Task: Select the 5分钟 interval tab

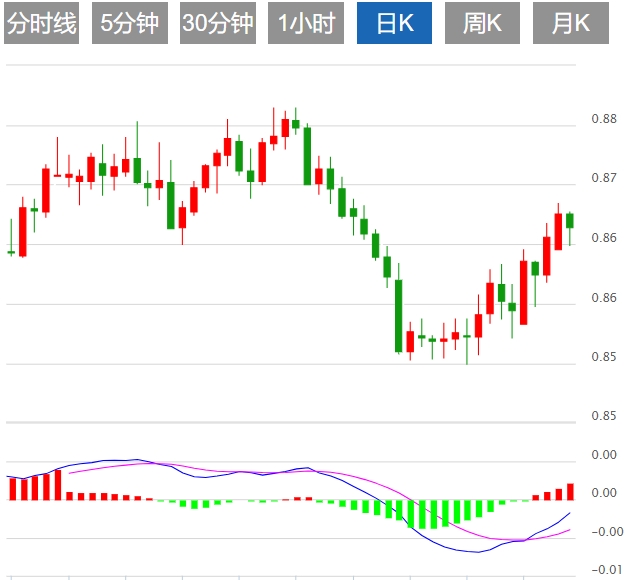Action: click(130, 23)
